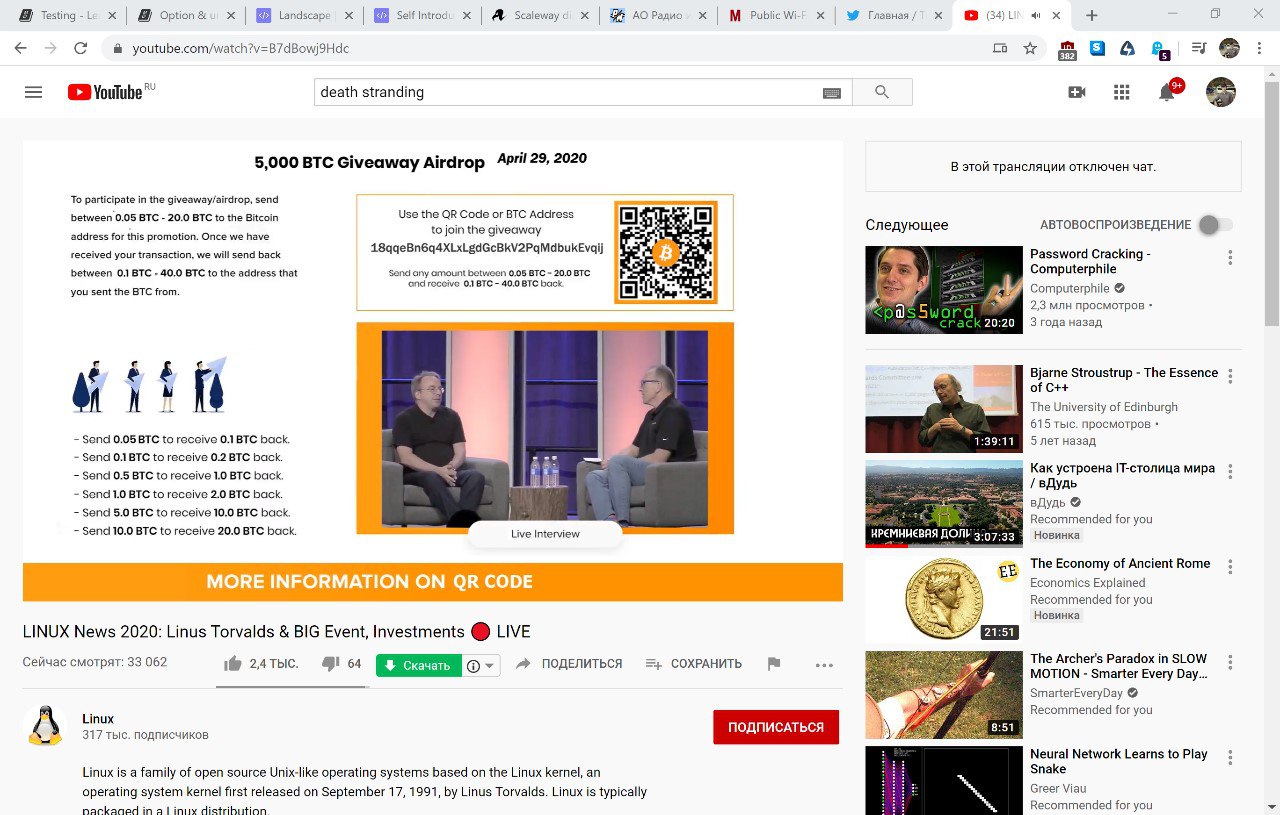Open Neural Network Snake video thumbnail
This screenshot has height=815, width=1280.
pyautogui.click(x=944, y=781)
